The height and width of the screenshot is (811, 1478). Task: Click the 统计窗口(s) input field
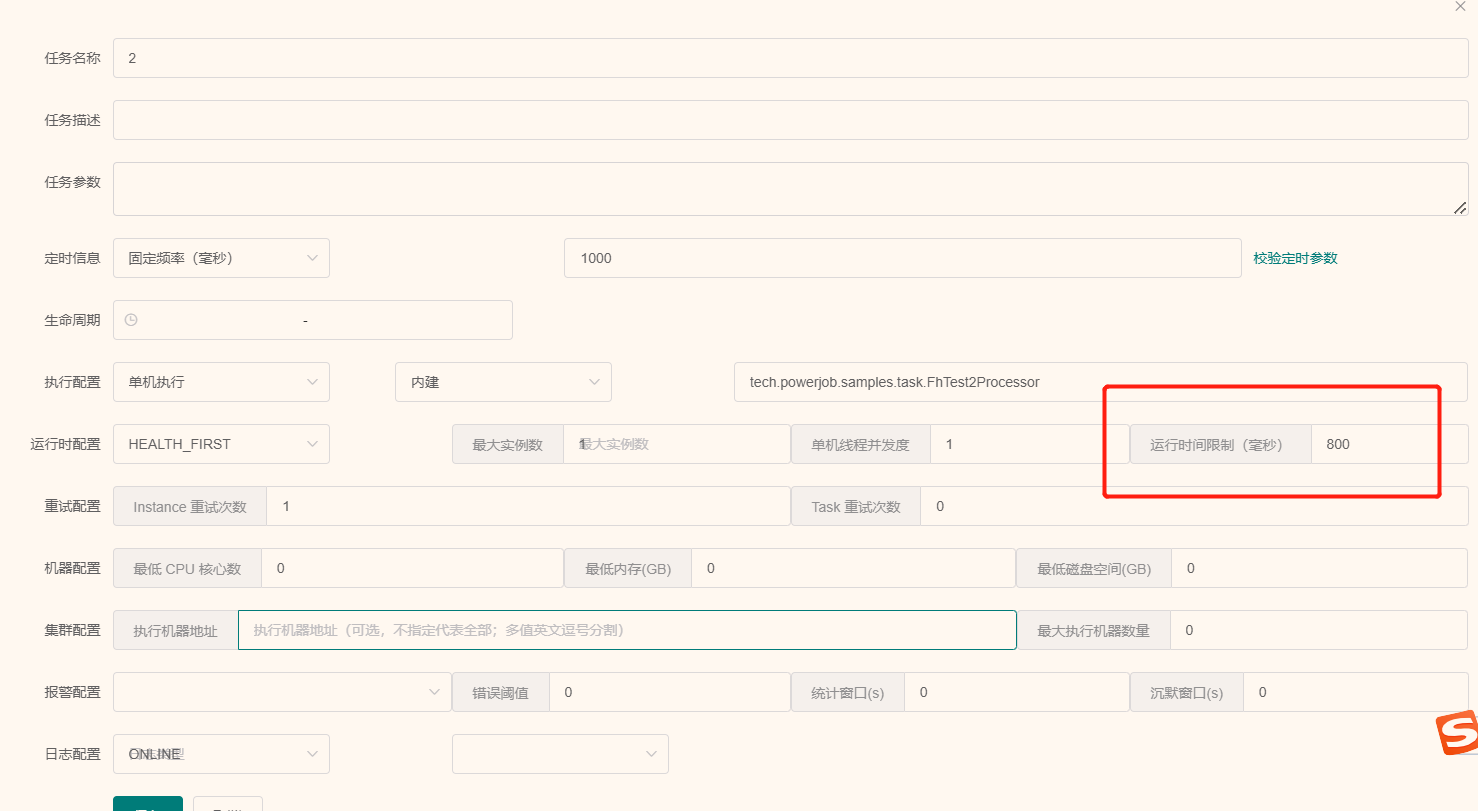(1016, 692)
